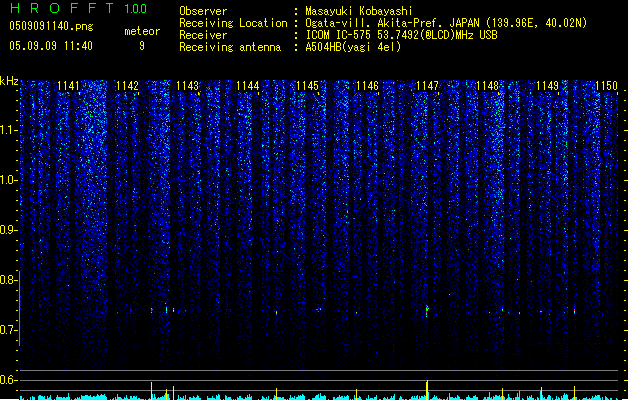Click the 1142 time marker
This screenshot has width=629, height=400.
127,86
